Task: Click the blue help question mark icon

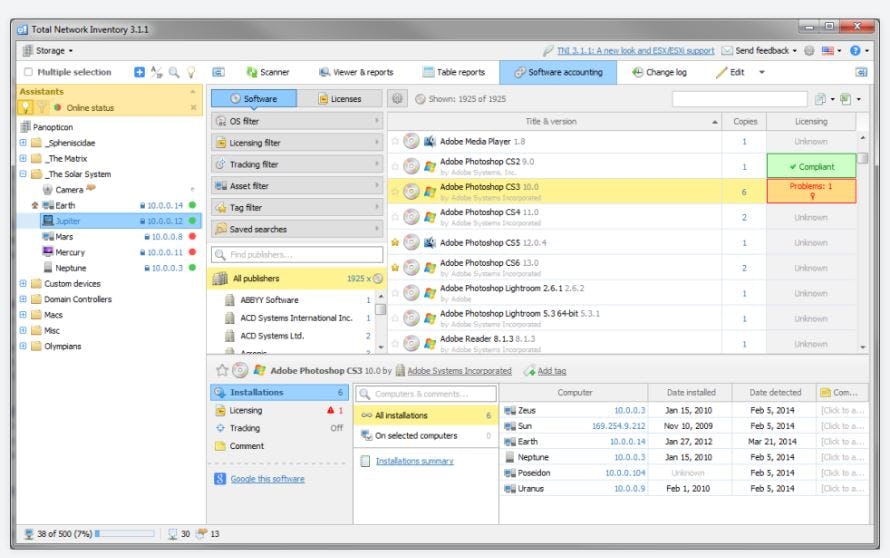Action: pos(855,51)
